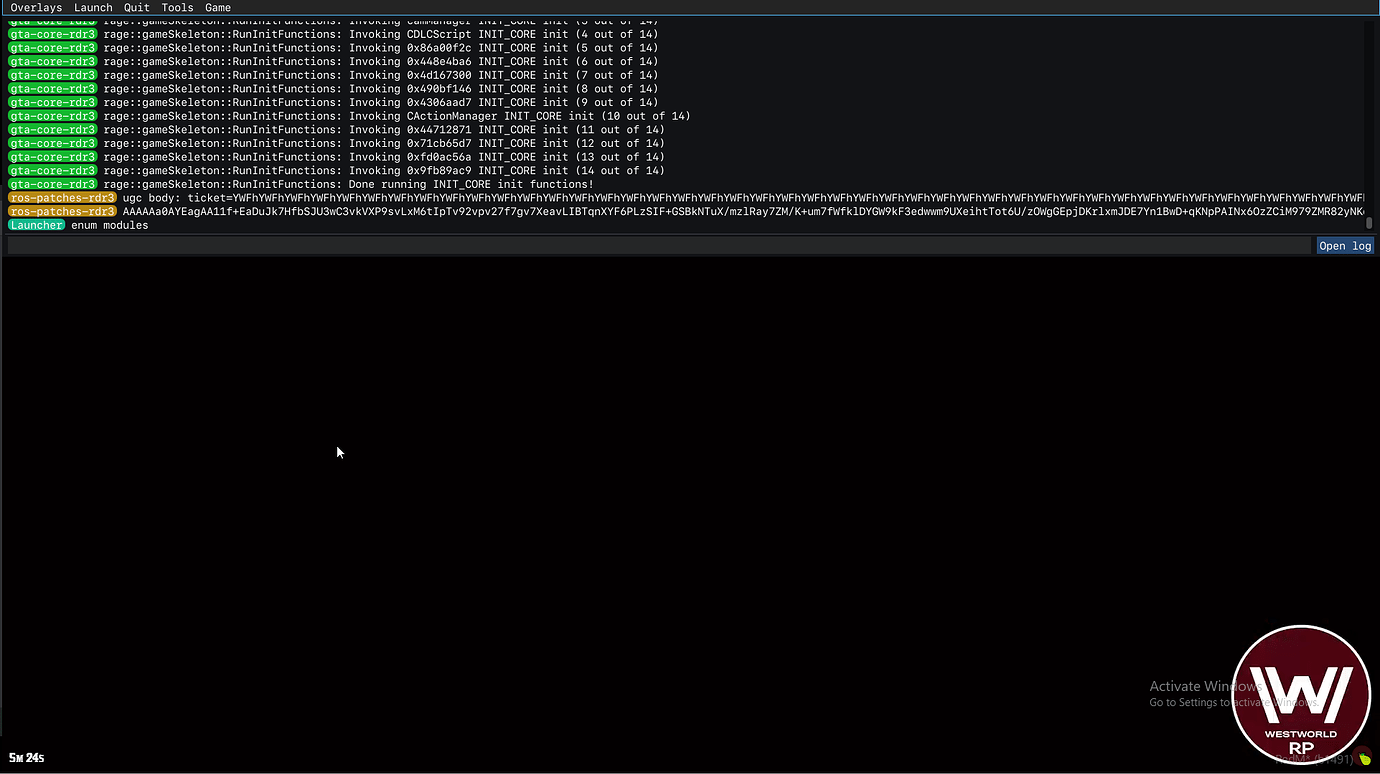
Task: Open the Tools menu
Action: pos(177,7)
